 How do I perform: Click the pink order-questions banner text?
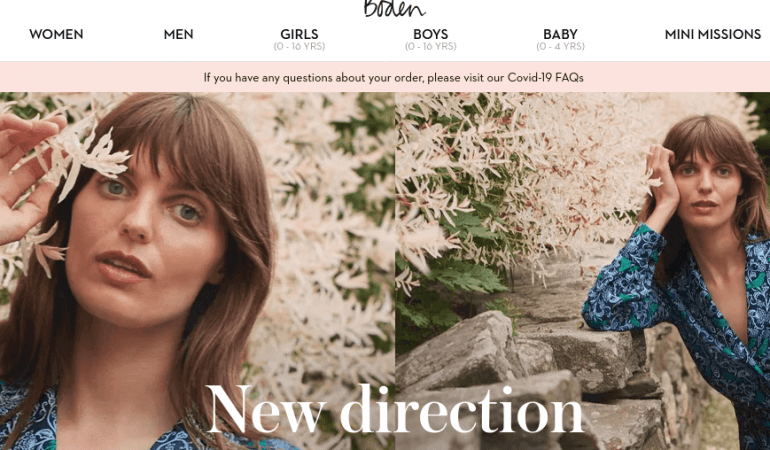393,78
